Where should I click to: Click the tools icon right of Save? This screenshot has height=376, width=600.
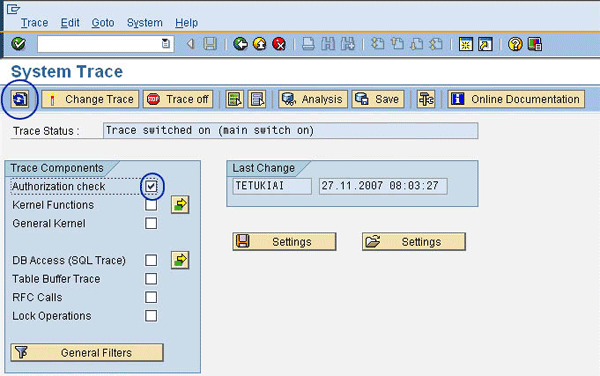[x=426, y=99]
